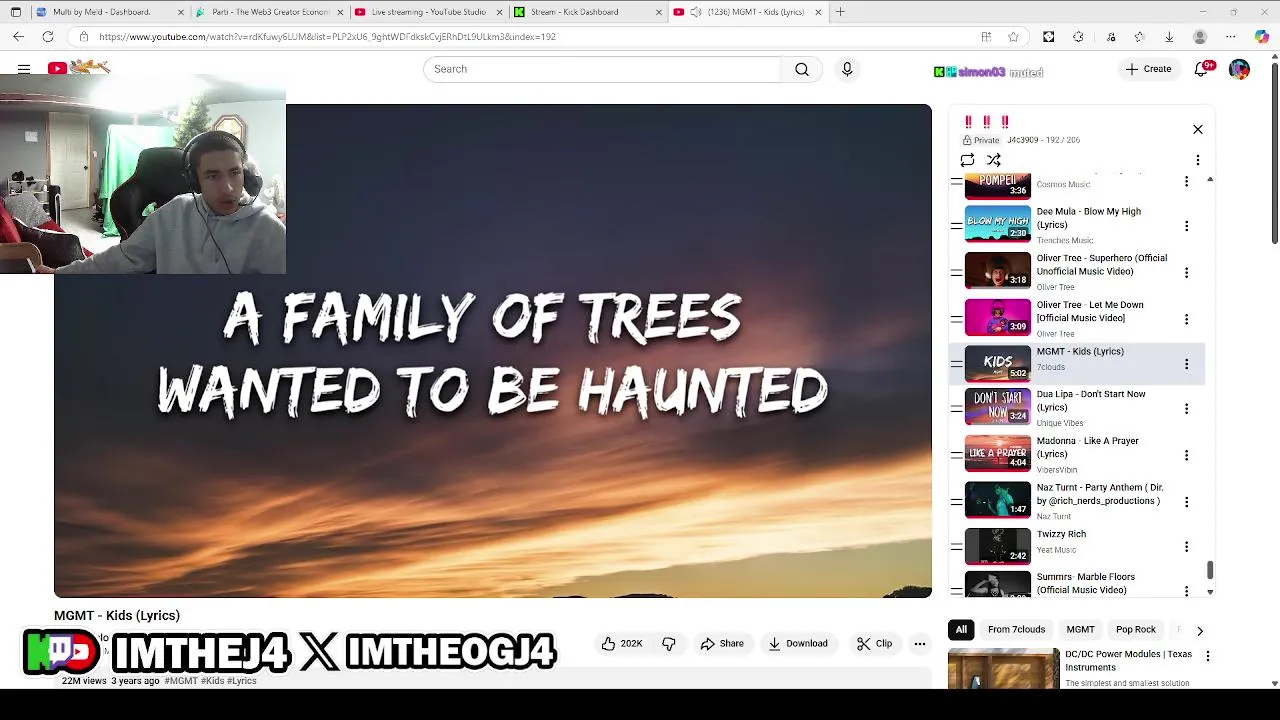The height and width of the screenshot is (720, 1280).
Task: Open tab actions menu at far left
Action: coord(15,12)
